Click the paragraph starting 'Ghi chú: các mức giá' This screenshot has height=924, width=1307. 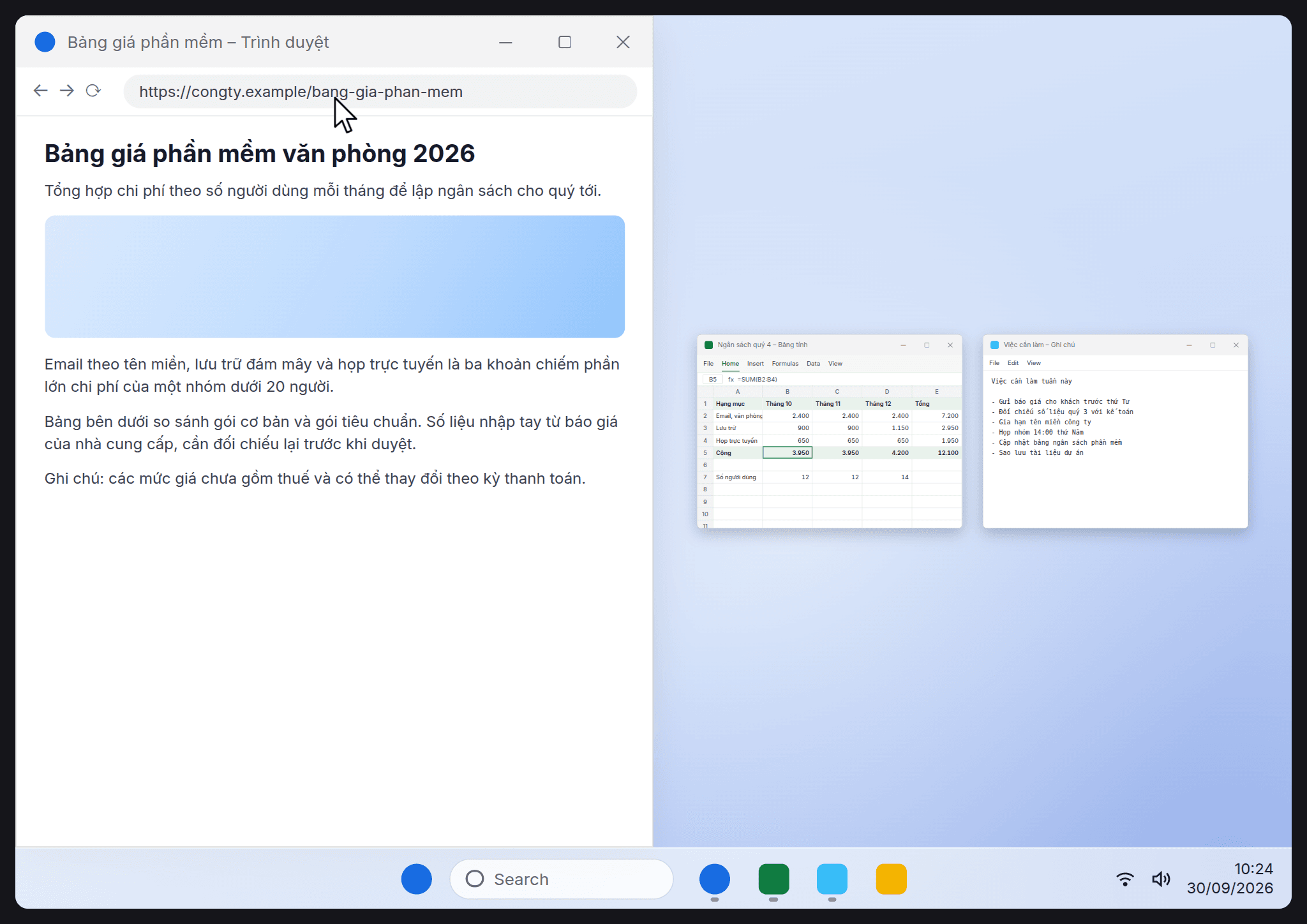coord(315,479)
